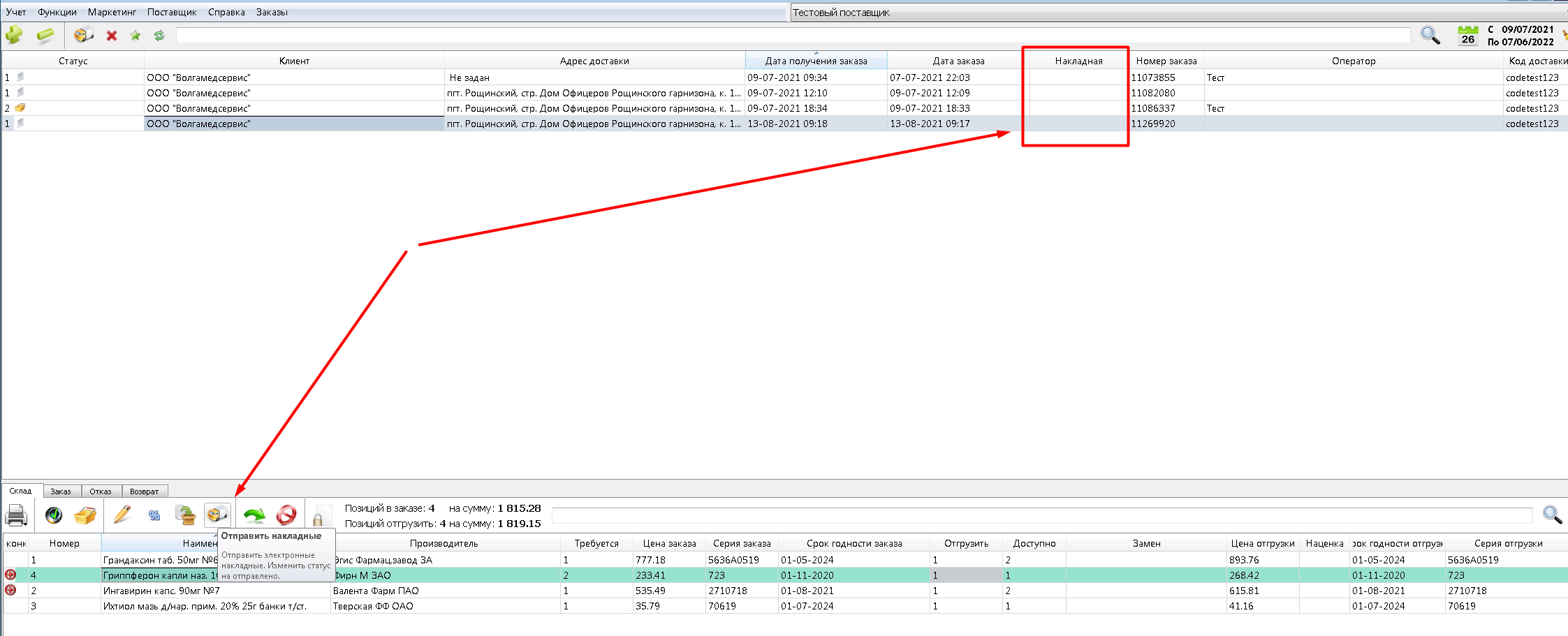The image size is (1568, 636).
Task: Sort by Дата получения заказа column header
Action: click(816, 61)
